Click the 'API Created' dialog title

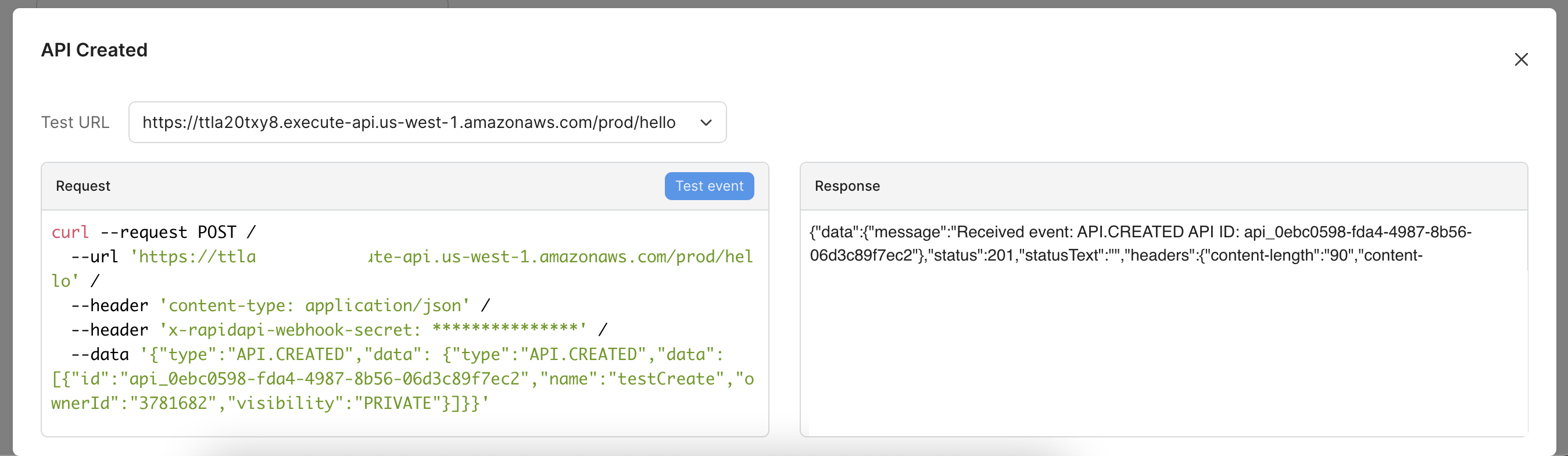tap(94, 50)
